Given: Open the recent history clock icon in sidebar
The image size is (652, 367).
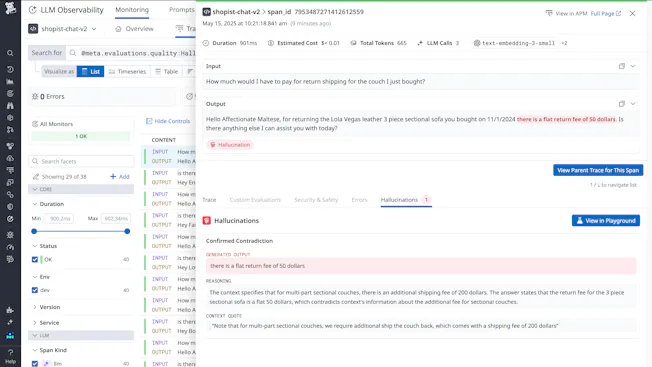Looking at the screenshot, I should point(10,69).
